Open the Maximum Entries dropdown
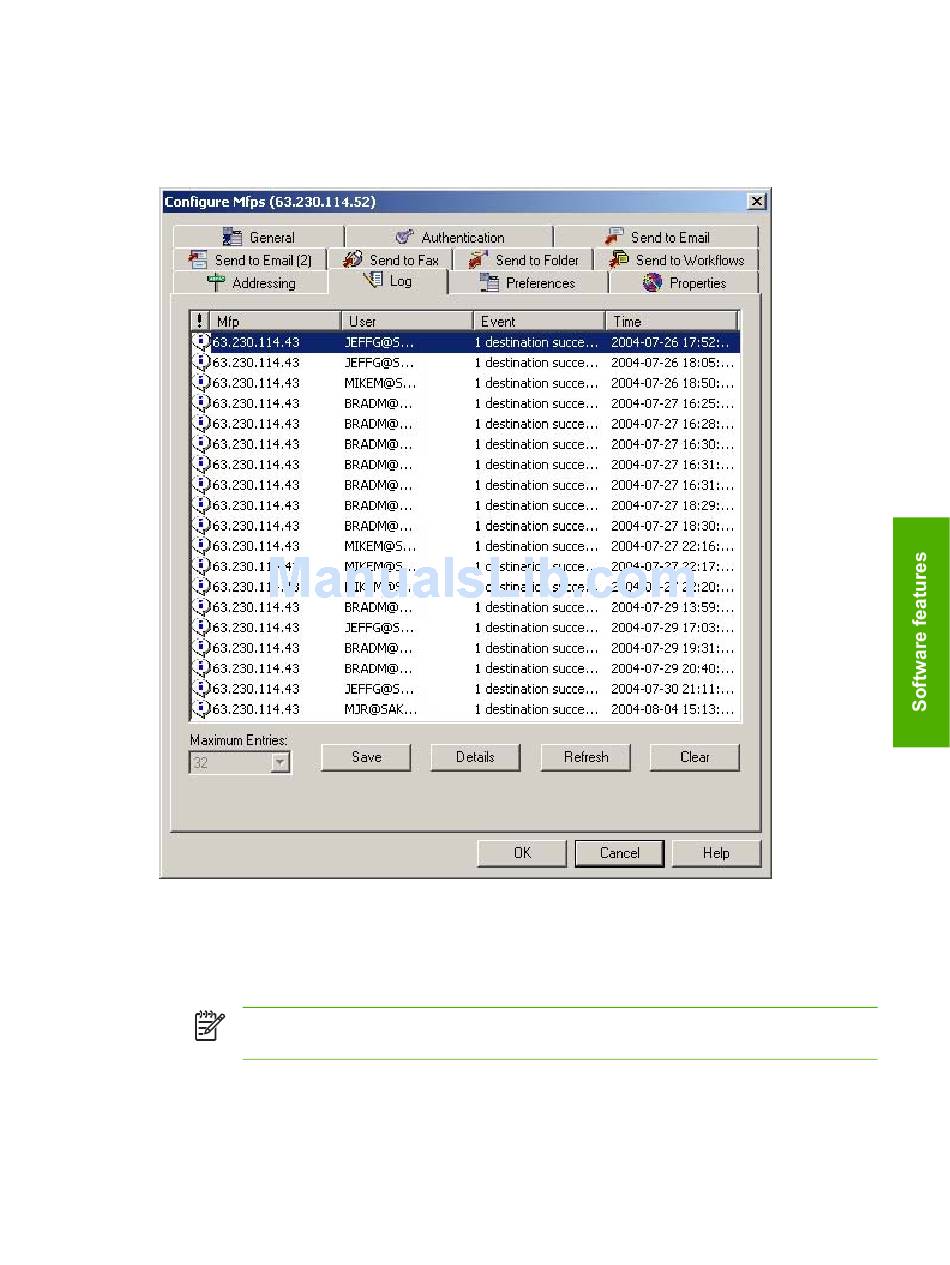The width and height of the screenshot is (950, 1265). (280, 763)
